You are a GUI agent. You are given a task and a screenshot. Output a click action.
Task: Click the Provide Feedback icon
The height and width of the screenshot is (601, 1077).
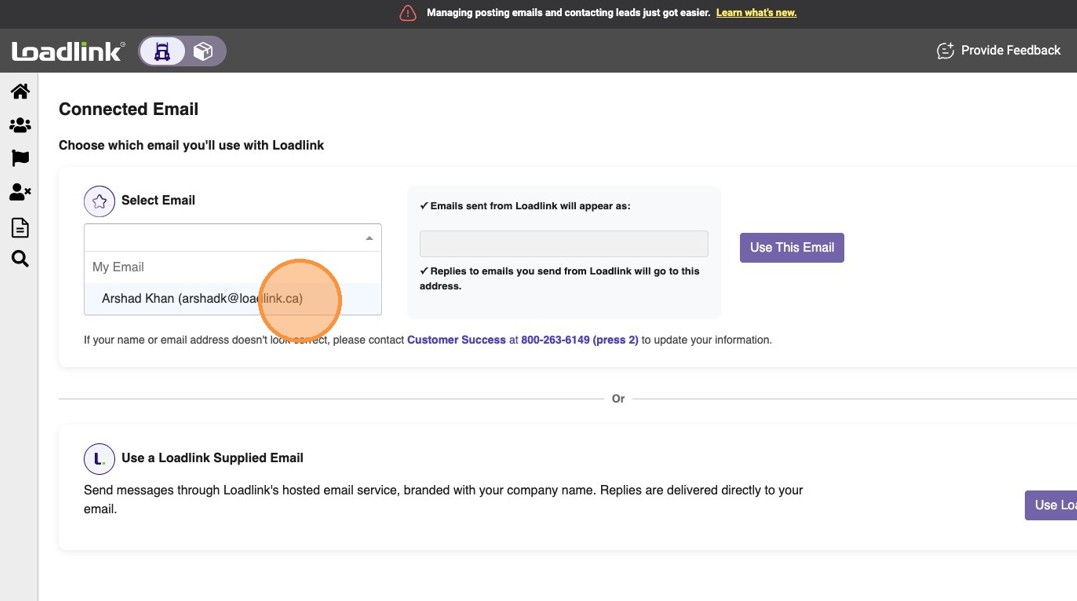coord(945,50)
